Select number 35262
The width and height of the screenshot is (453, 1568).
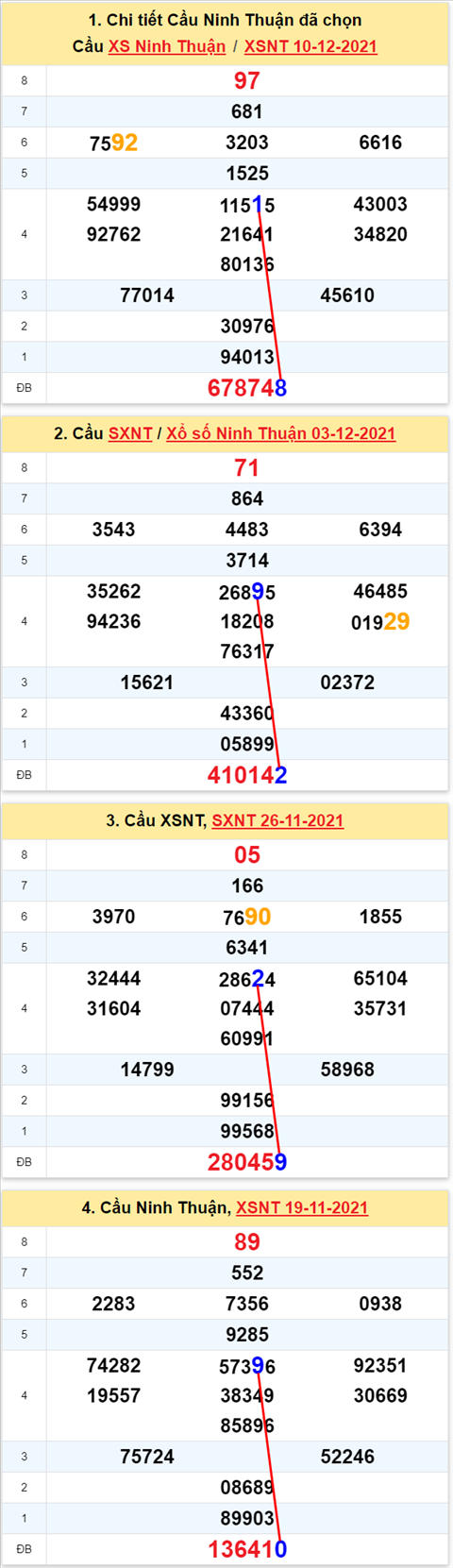(113, 591)
